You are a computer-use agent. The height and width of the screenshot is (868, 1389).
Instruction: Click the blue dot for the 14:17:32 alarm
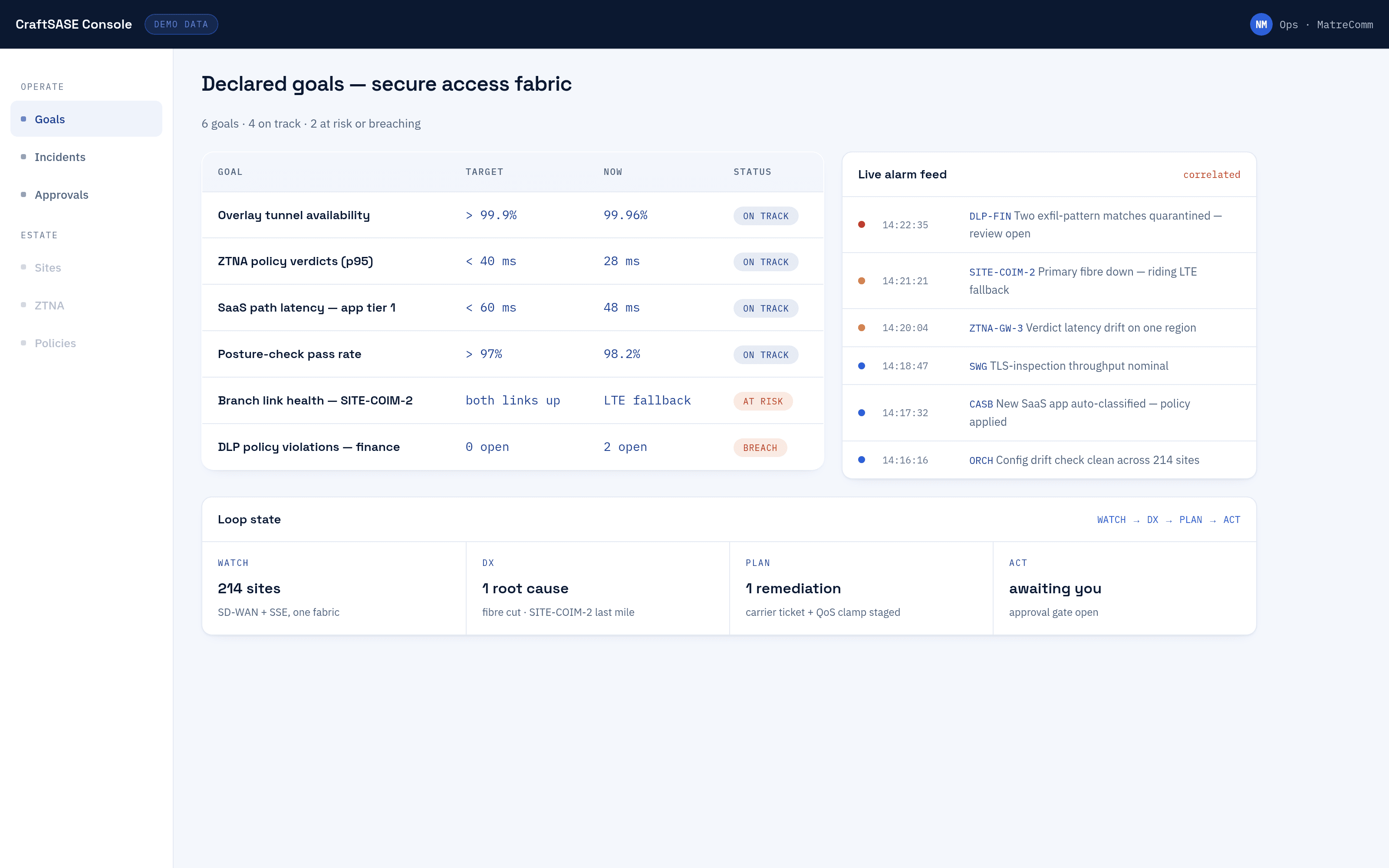pyautogui.click(x=862, y=413)
